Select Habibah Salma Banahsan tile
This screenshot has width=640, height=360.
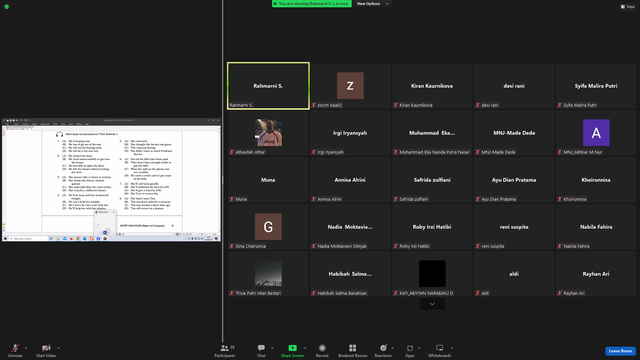click(x=350, y=273)
